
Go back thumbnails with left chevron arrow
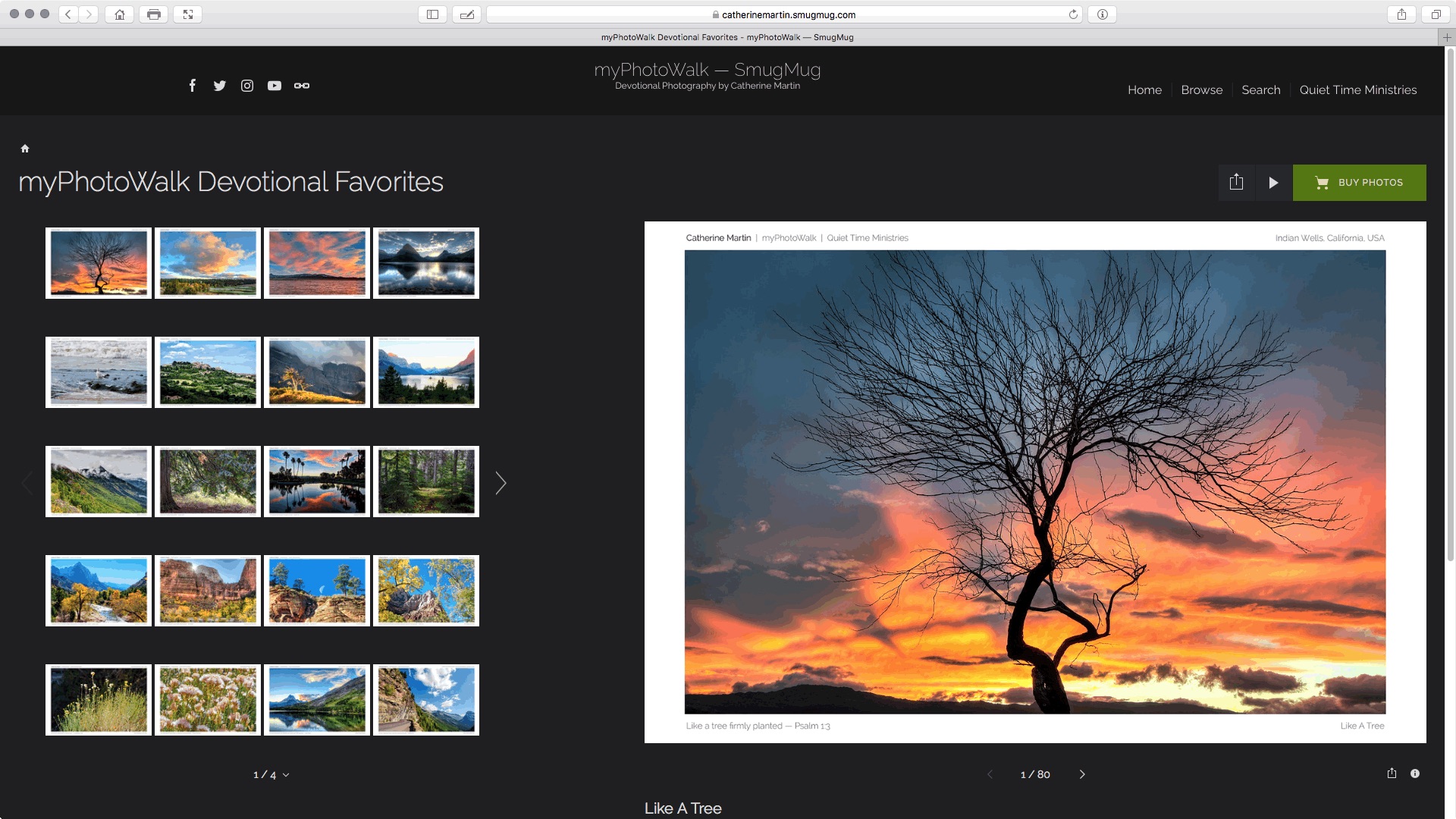click(27, 483)
